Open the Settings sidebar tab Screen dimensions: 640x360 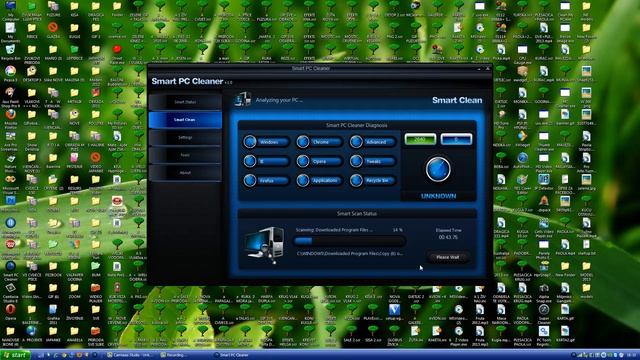tap(185, 138)
